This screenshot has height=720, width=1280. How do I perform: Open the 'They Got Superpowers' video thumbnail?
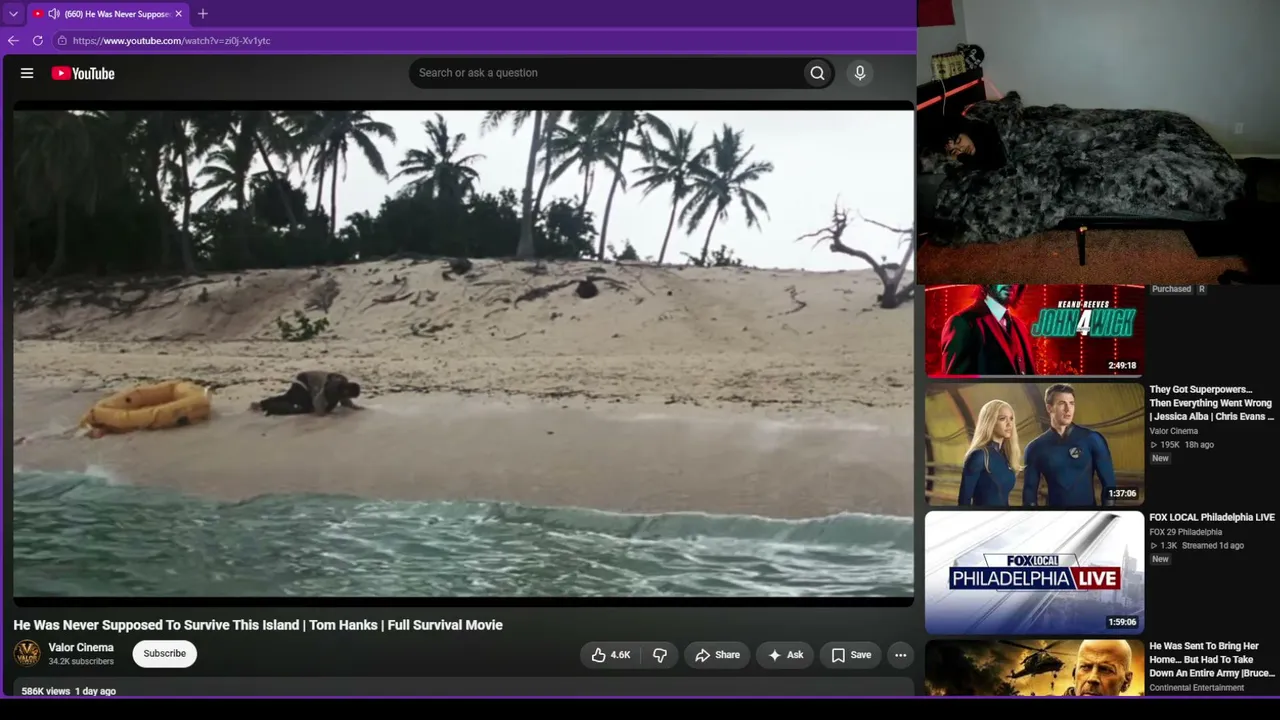1034,444
